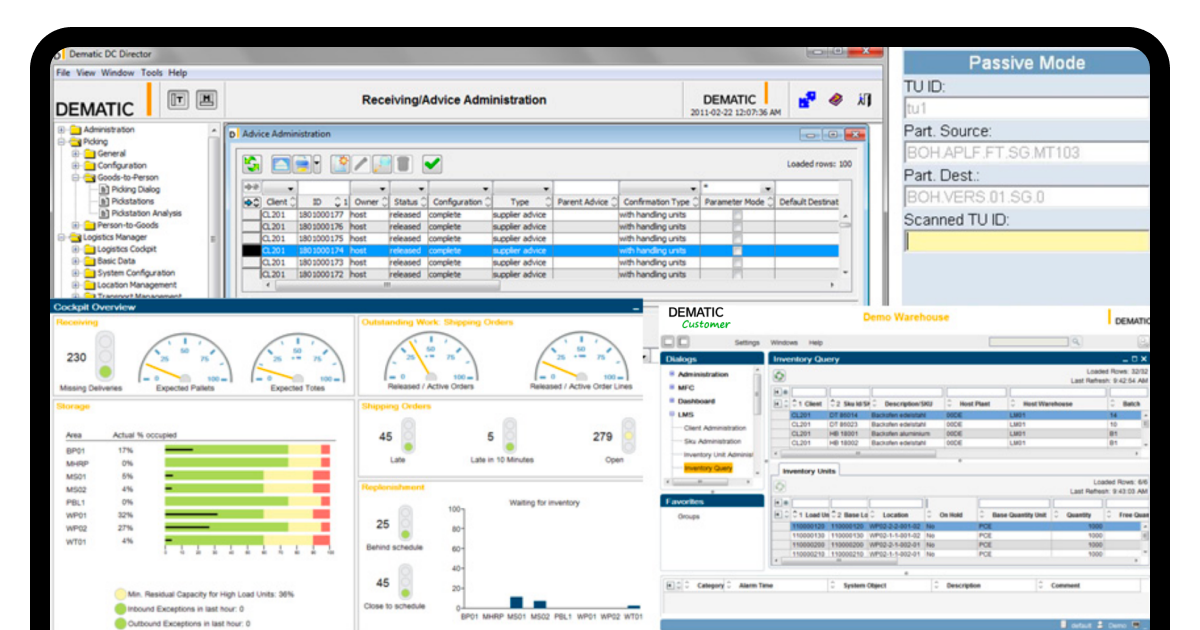Click the magnifier search icon in Demo Warehouse

(1075, 342)
